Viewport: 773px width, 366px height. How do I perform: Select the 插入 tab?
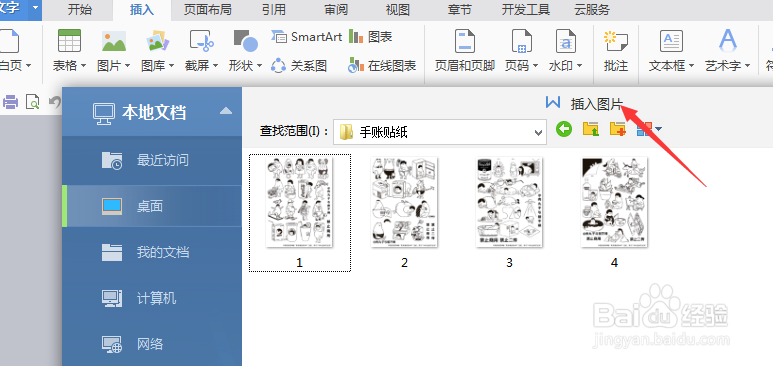pyautogui.click(x=142, y=10)
